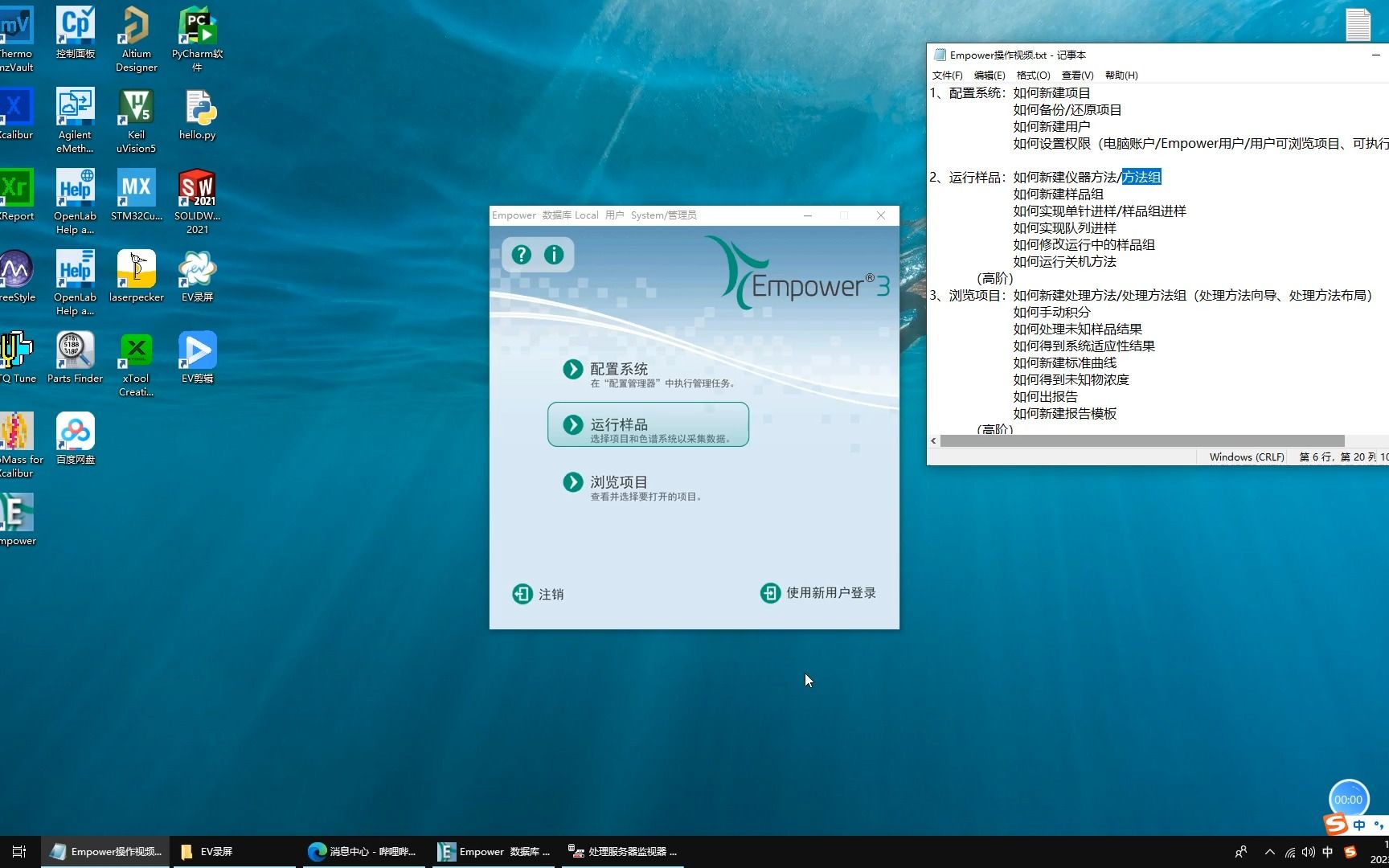Click the Notepad scroll-left arrow
1389x868 pixels.
(x=933, y=440)
